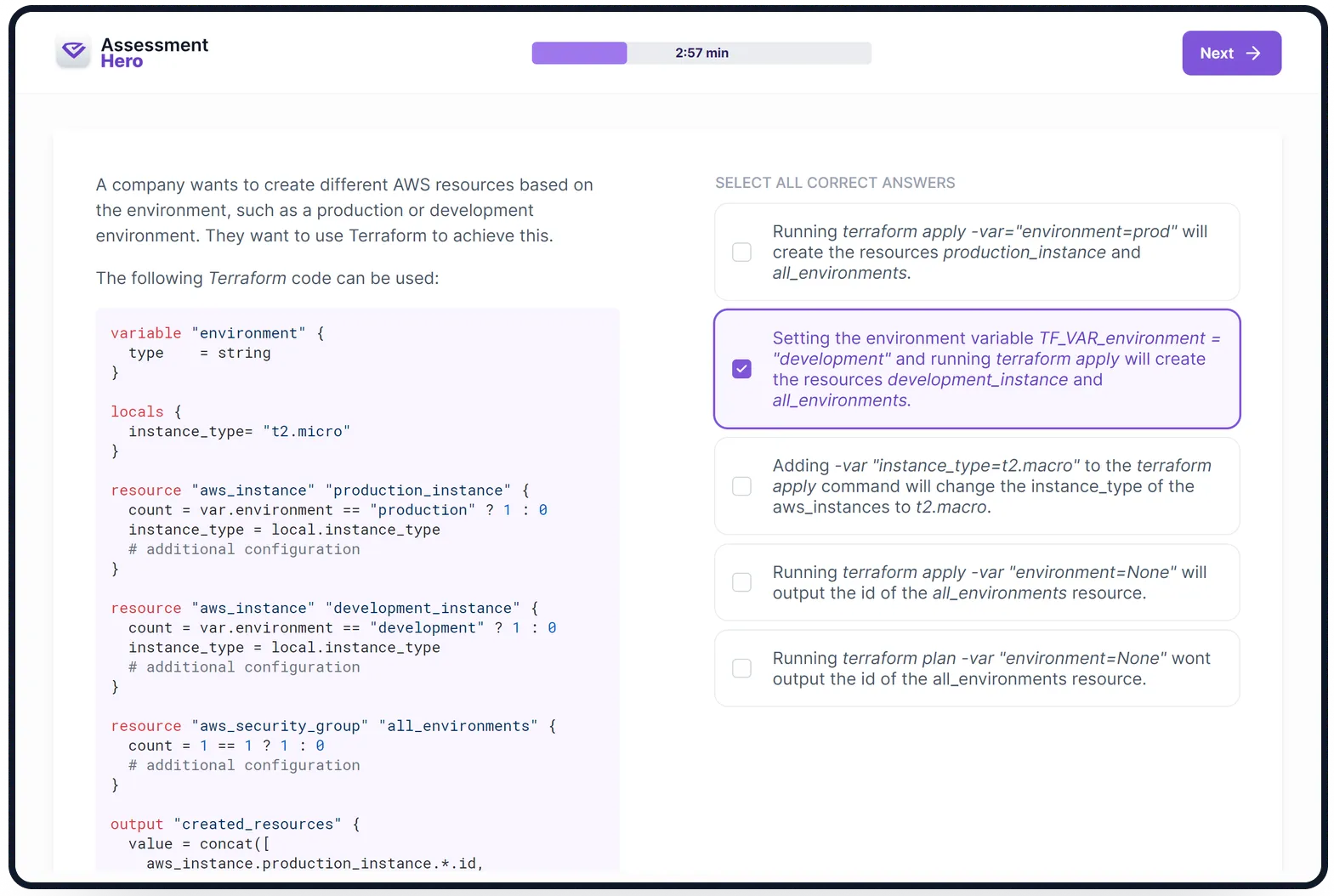1334x896 pixels.
Task: Click the variable "environment" code line
Action: (218, 333)
